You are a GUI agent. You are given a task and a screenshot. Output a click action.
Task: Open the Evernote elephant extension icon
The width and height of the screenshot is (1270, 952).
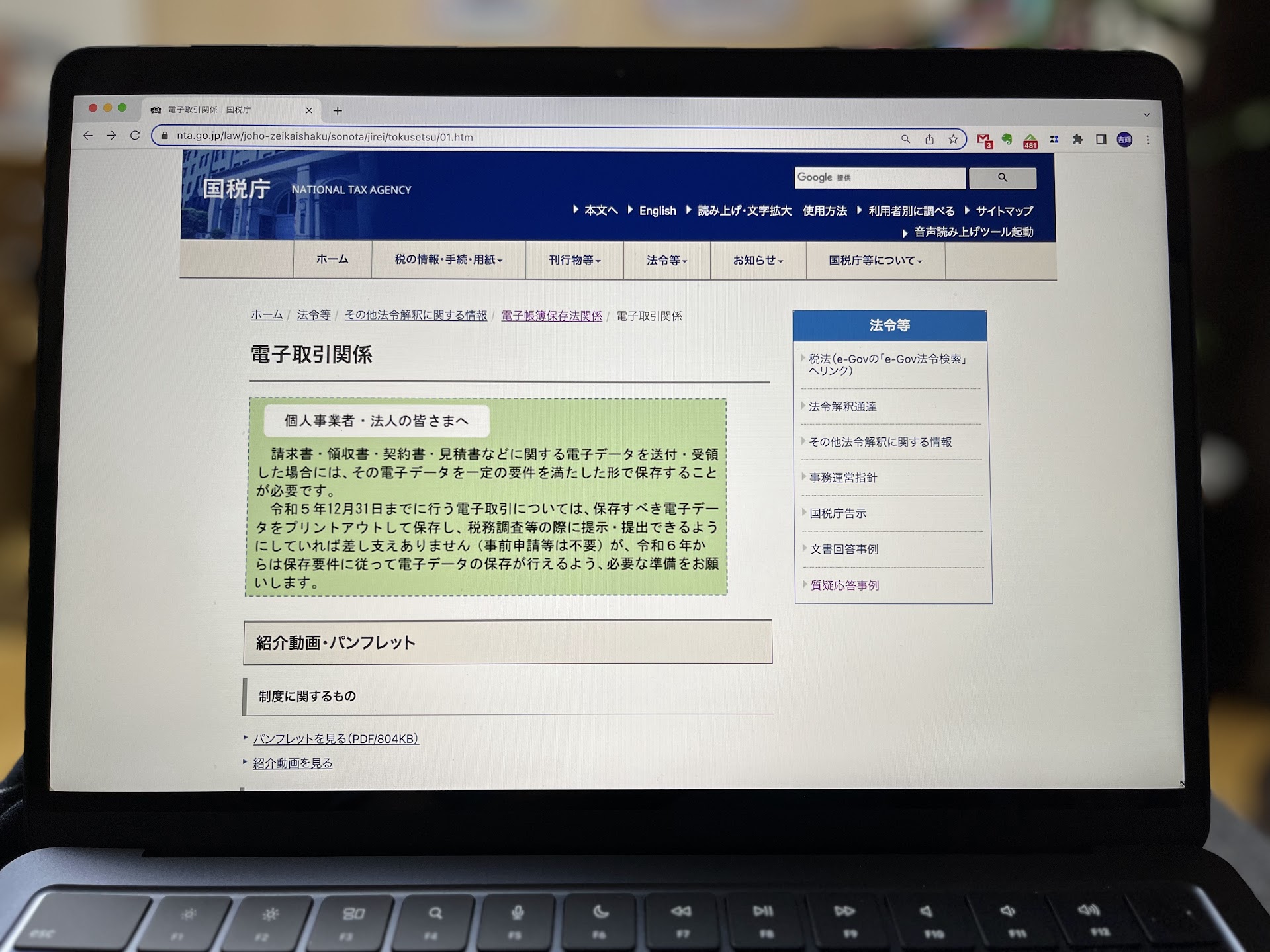1007,140
